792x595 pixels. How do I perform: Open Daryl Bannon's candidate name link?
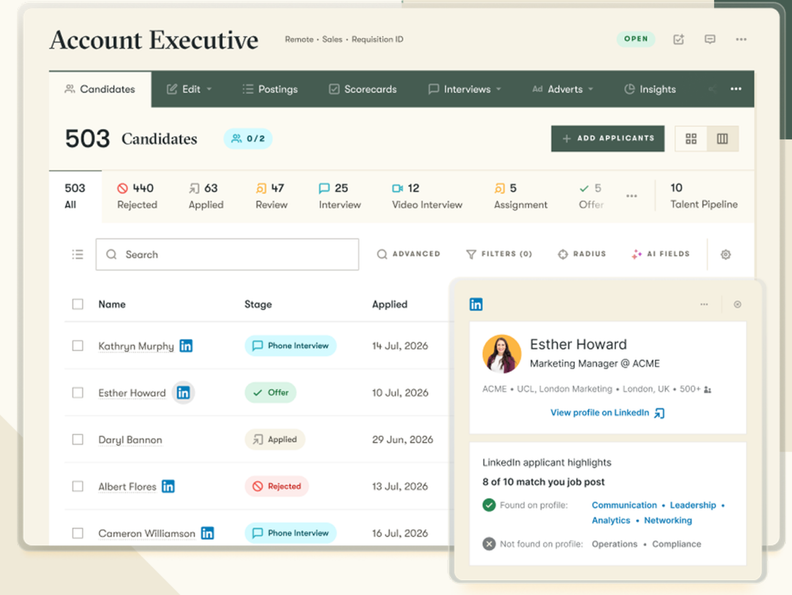pos(130,440)
